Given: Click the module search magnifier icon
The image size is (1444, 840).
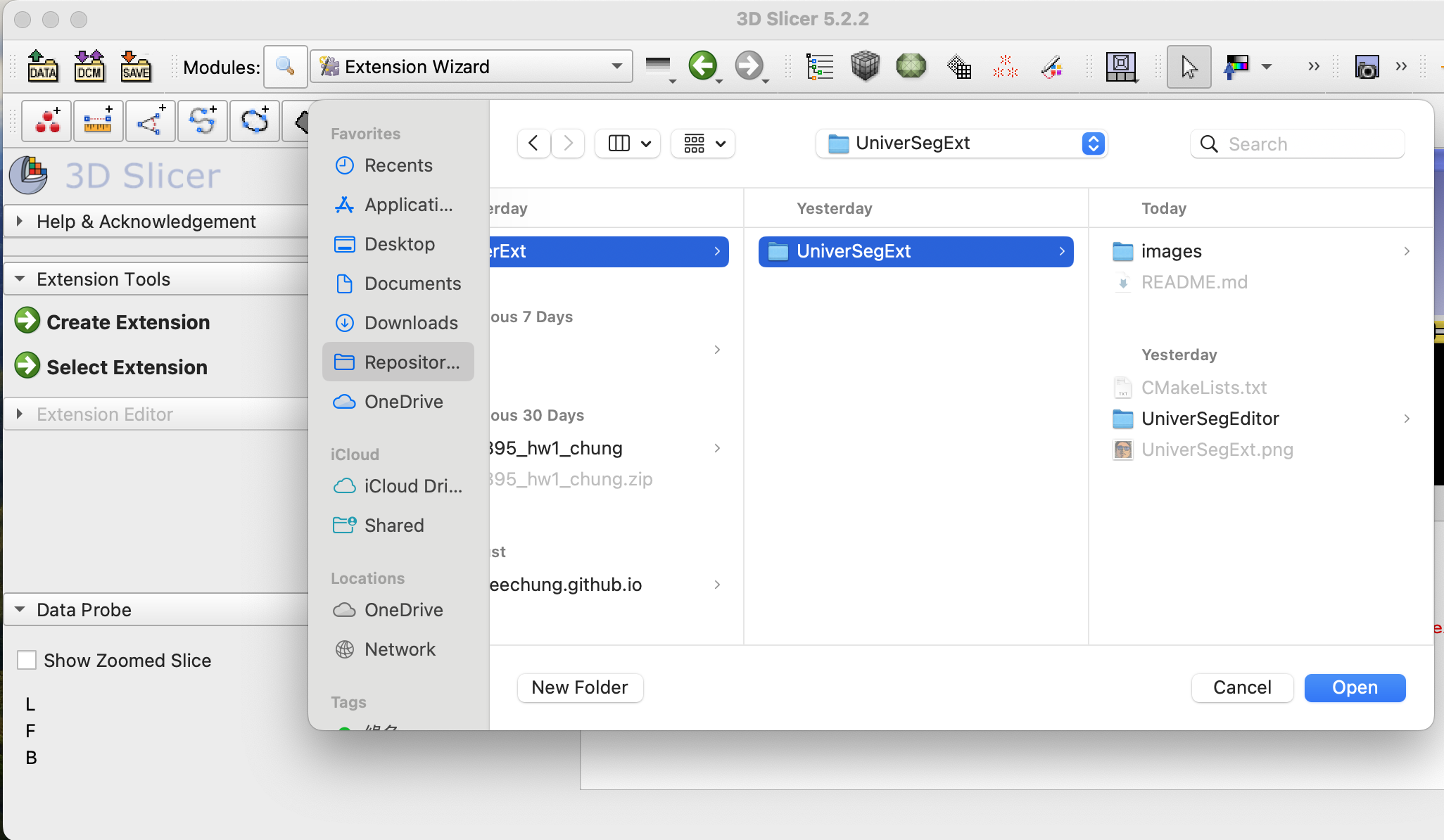Looking at the screenshot, I should point(285,67).
